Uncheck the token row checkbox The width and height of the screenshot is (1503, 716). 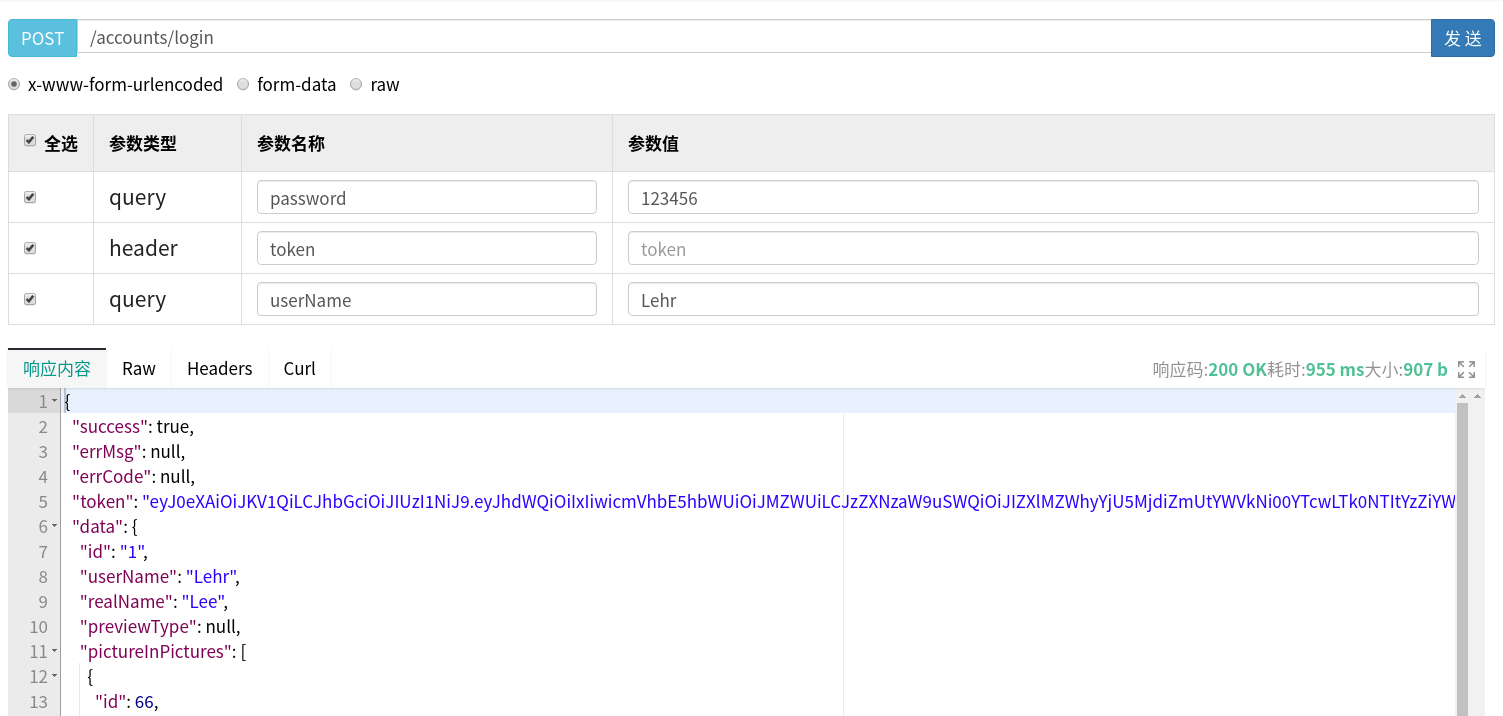click(x=30, y=248)
